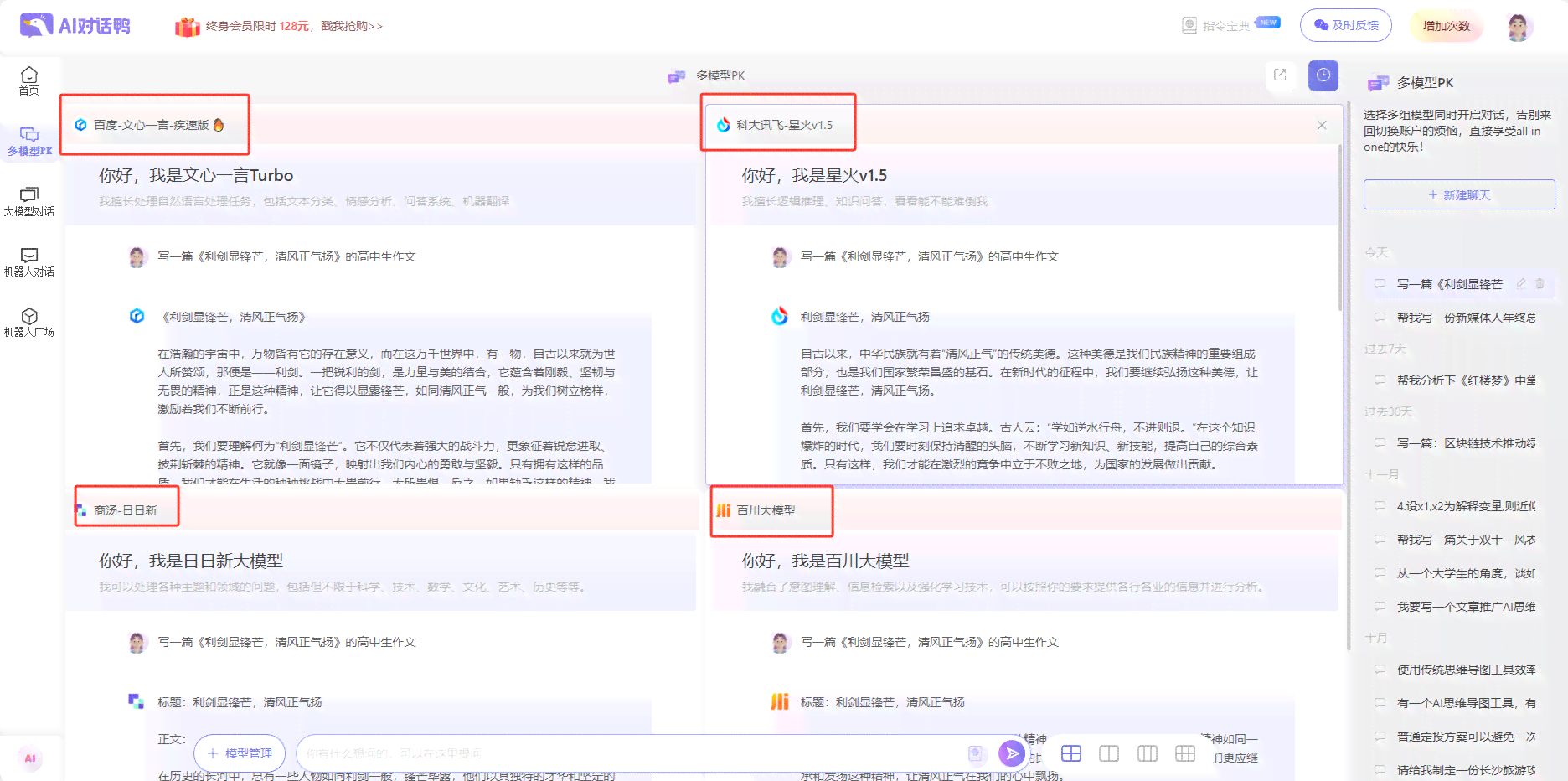Click the 及时反馈 feedback button

pyautogui.click(x=1346, y=26)
